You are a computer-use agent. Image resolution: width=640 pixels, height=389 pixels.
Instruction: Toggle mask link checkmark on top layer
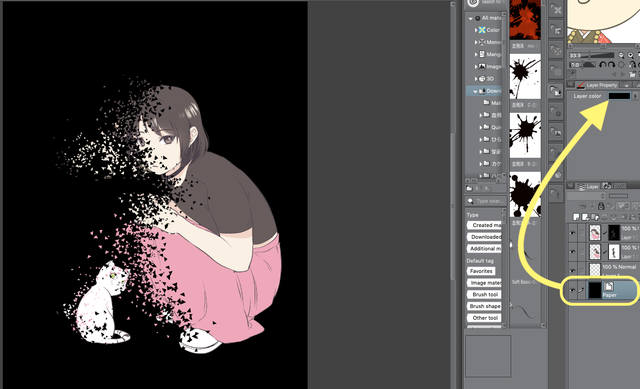click(x=605, y=233)
